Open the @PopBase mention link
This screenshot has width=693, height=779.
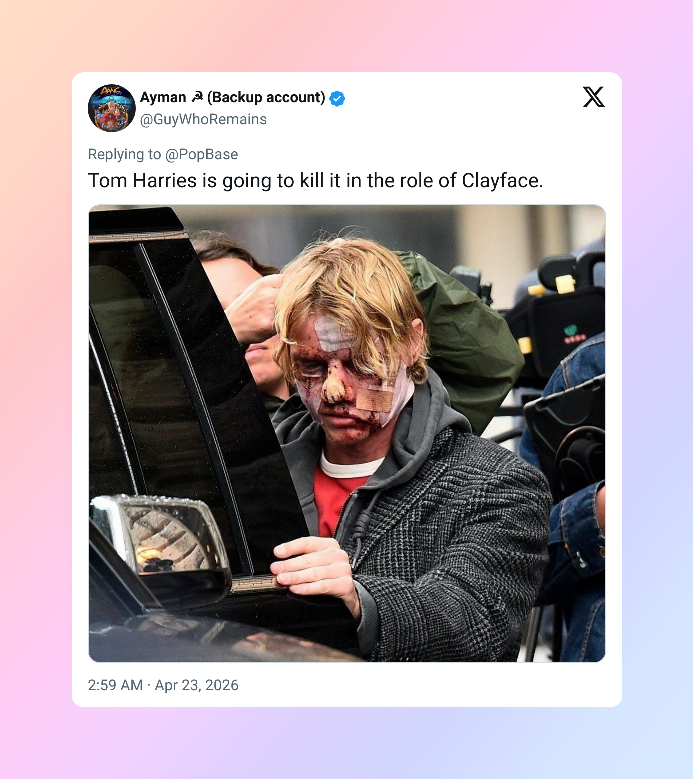pyautogui.click(x=202, y=155)
